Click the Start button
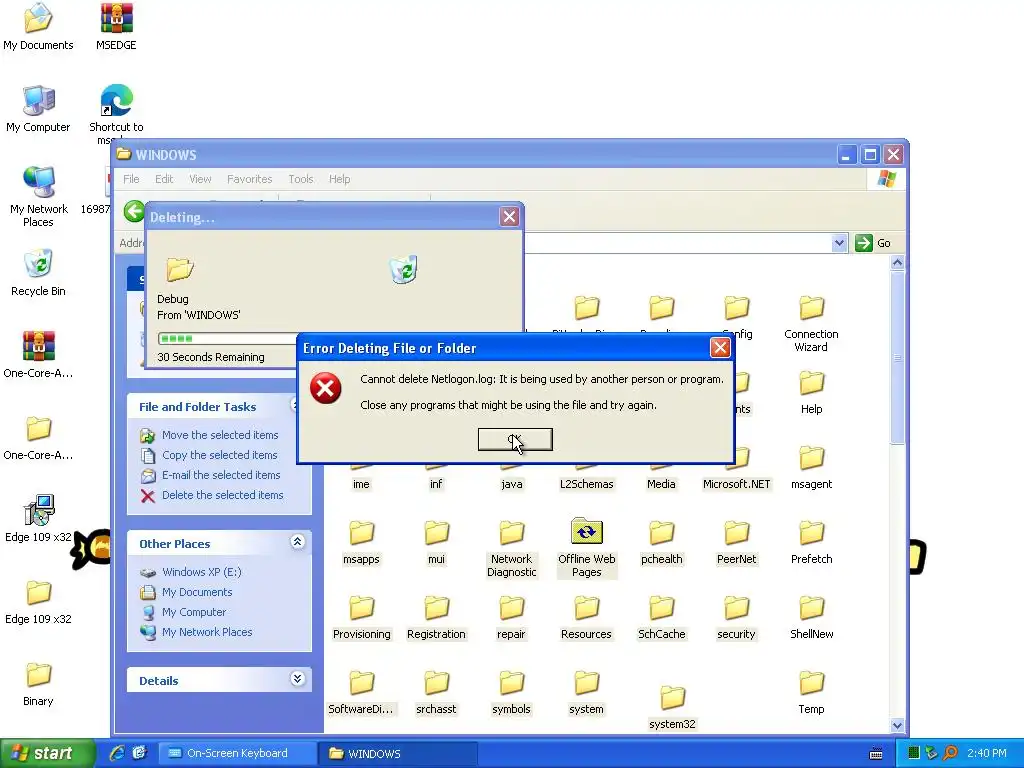Image resolution: width=1024 pixels, height=768 pixels. coord(46,753)
